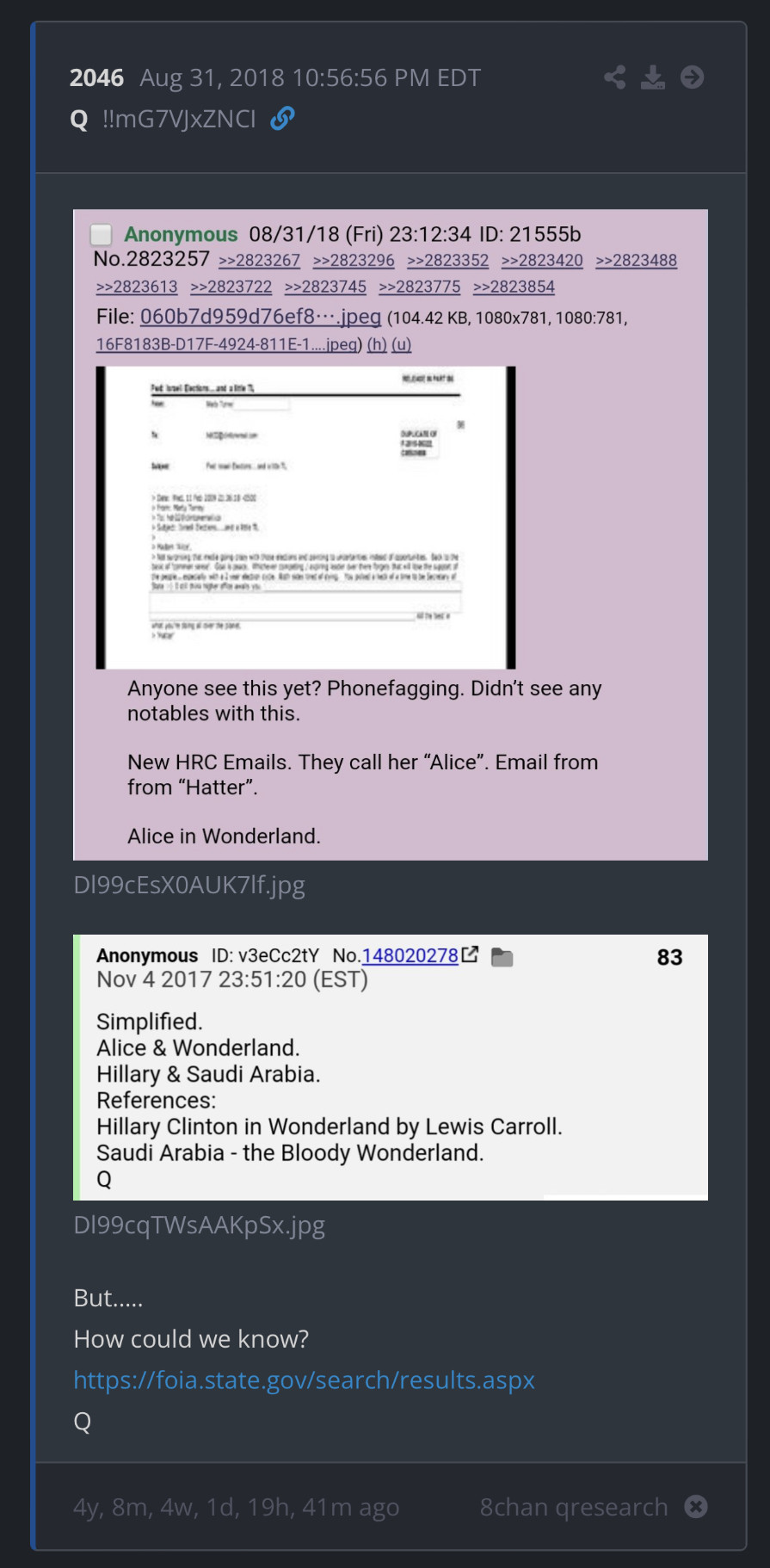Visit the foia.state.gov search results link
Image resolution: width=770 pixels, height=1568 pixels.
(304, 1380)
